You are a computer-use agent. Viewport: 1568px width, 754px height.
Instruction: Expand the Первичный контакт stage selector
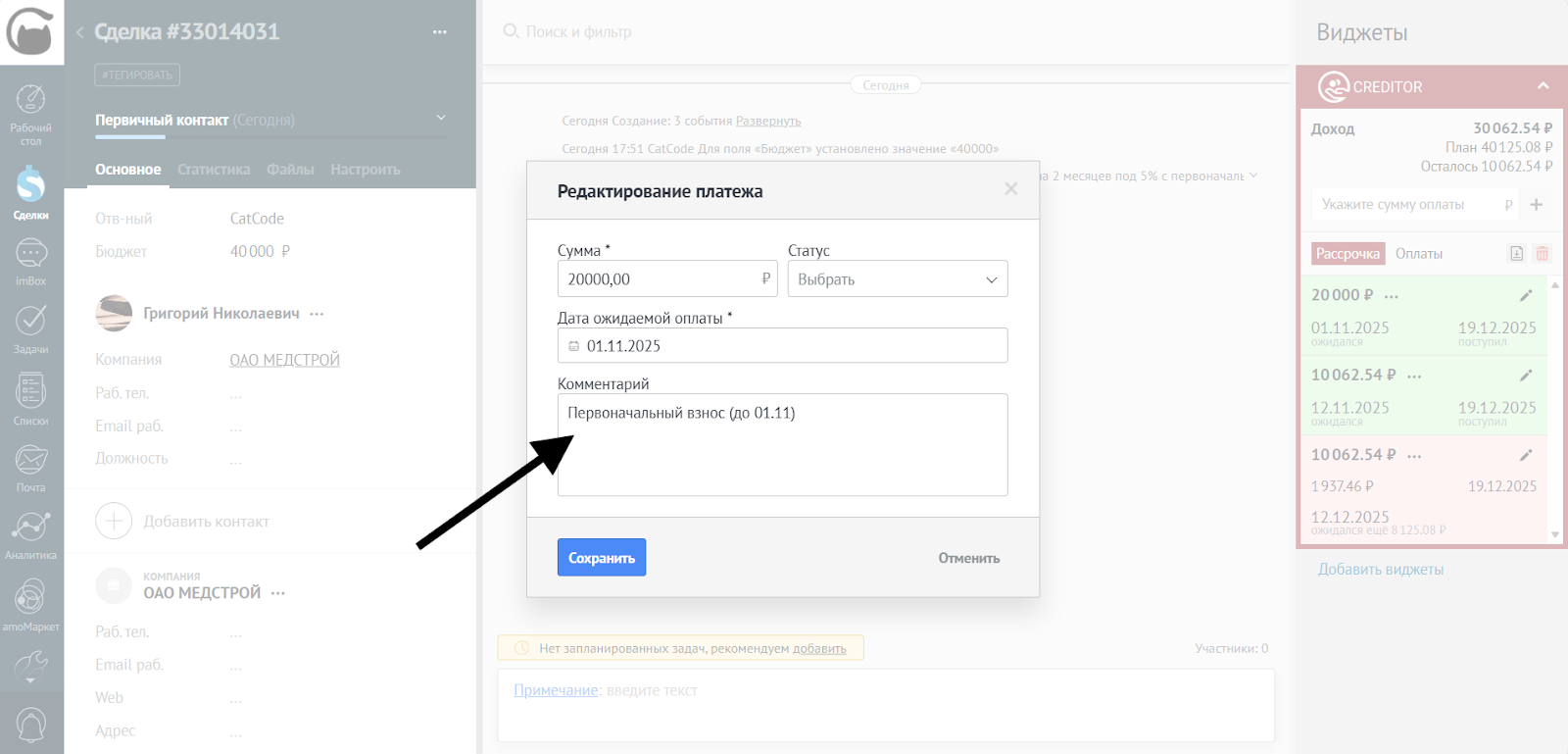(x=441, y=119)
